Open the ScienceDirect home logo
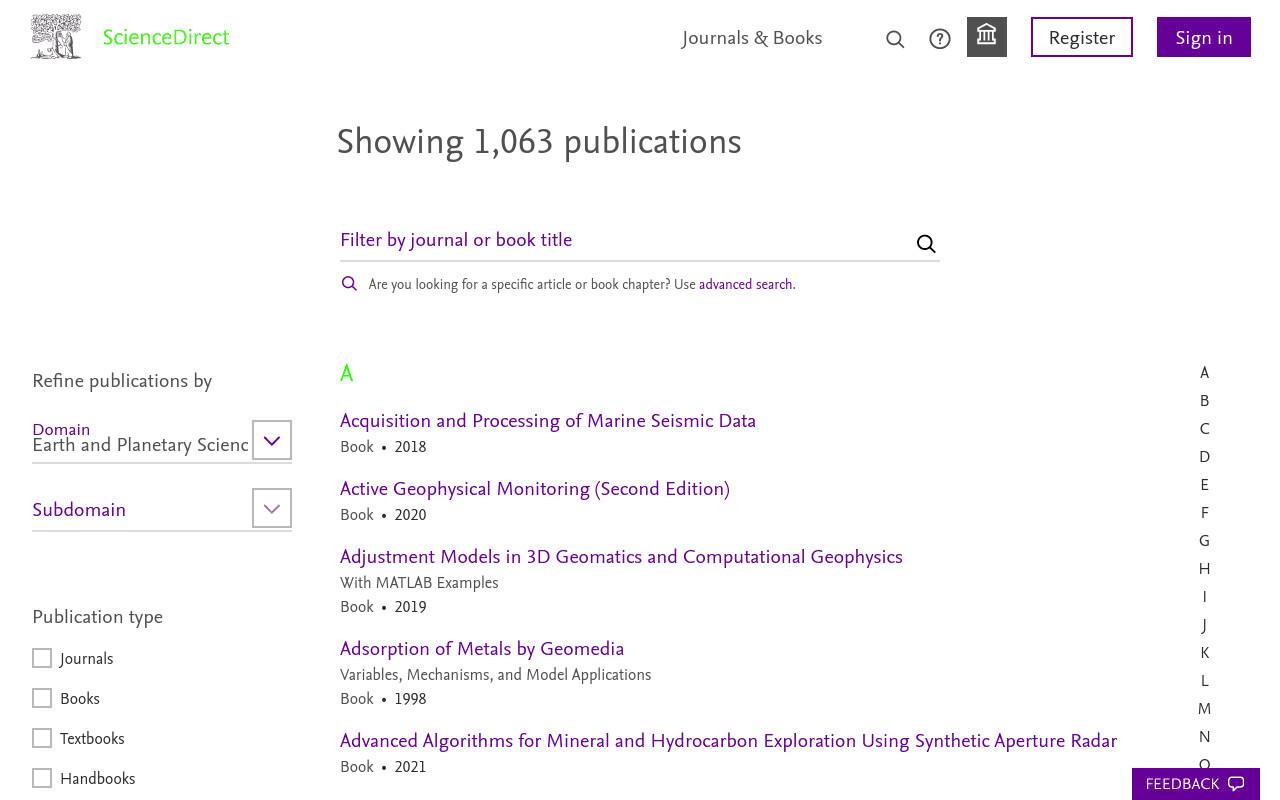 166,38
